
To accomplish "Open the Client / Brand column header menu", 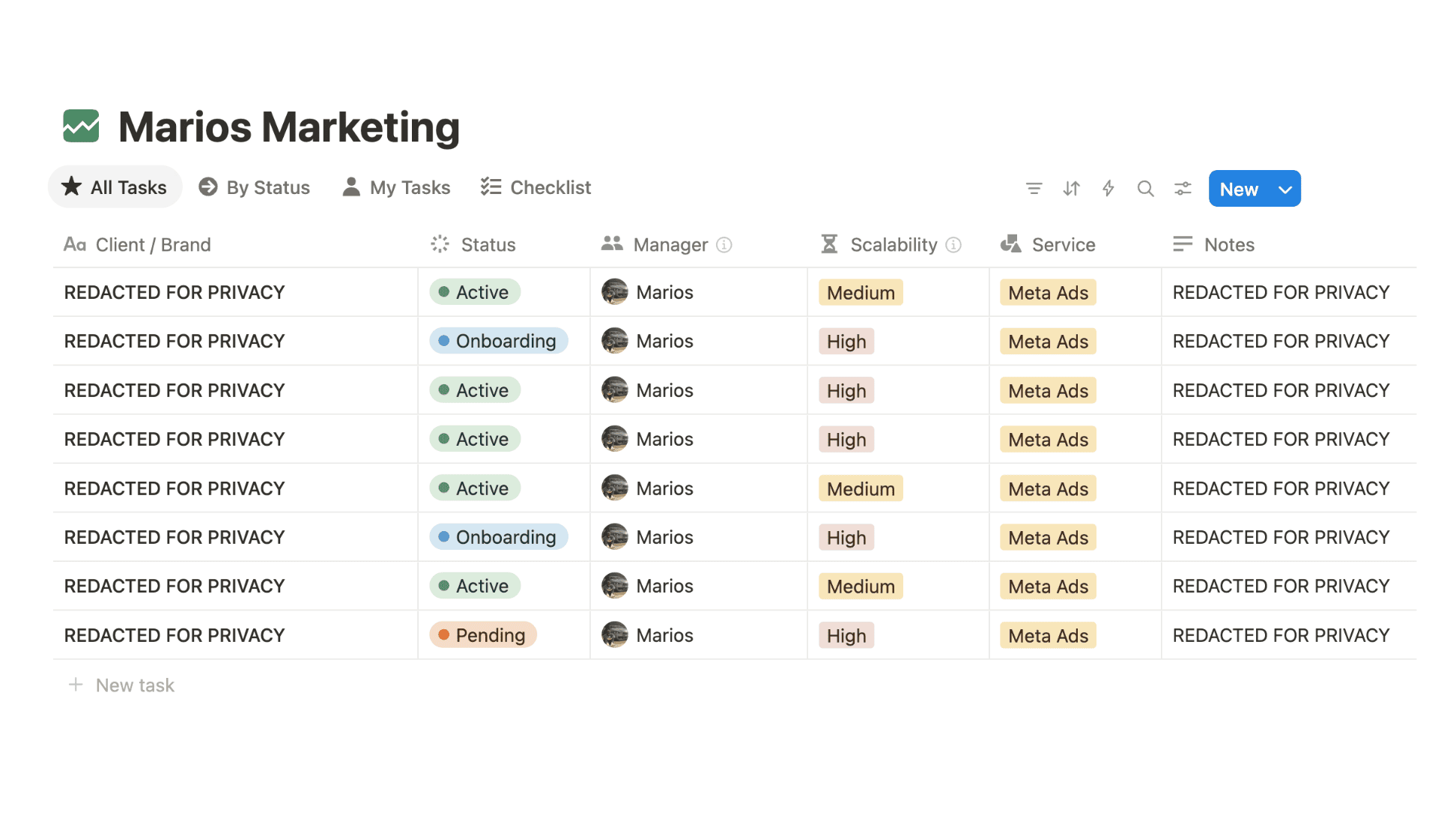I will pyautogui.click(x=153, y=243).
